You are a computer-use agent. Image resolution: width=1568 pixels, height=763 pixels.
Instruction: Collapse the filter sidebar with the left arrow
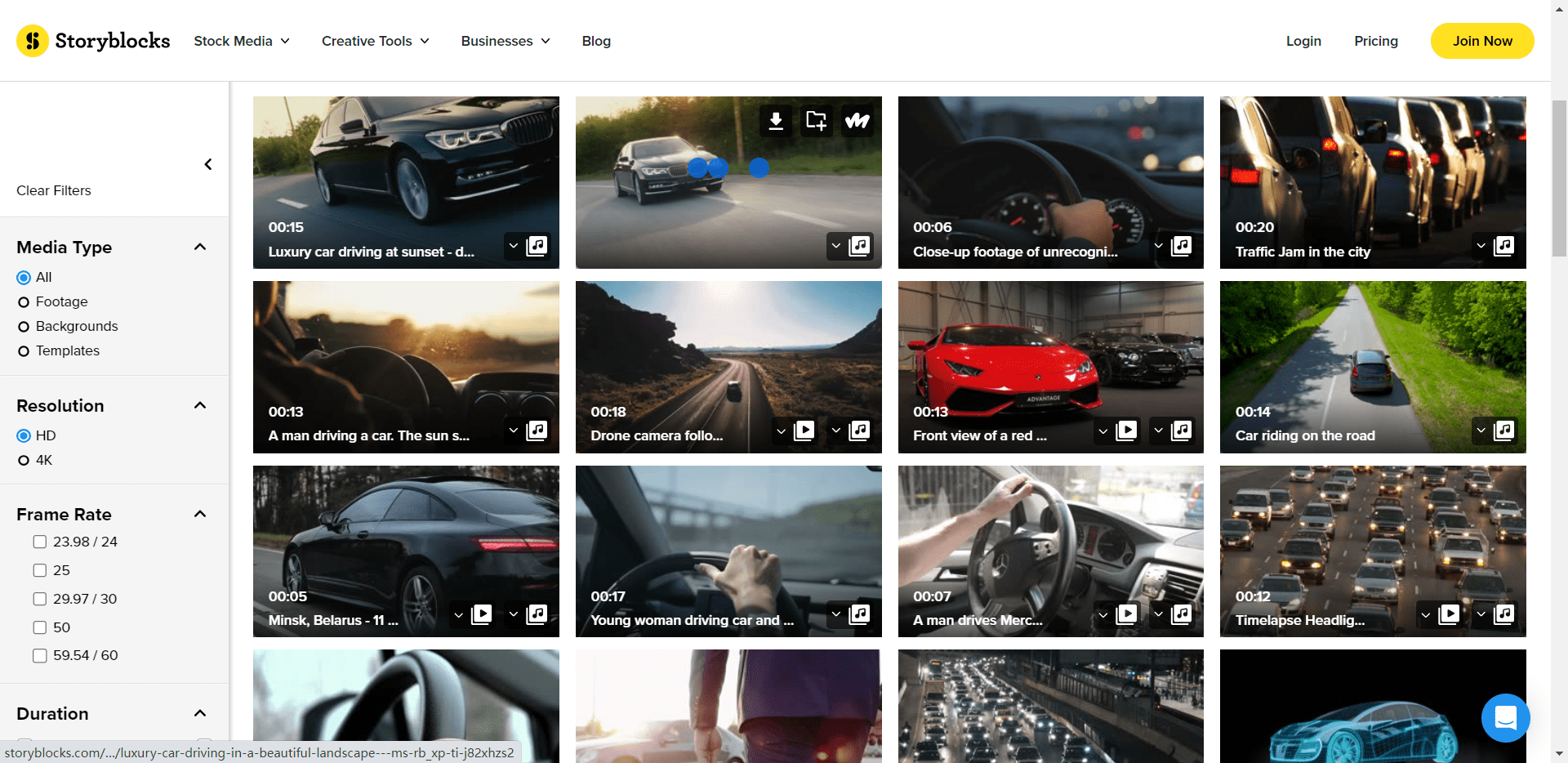coord(208,164)
